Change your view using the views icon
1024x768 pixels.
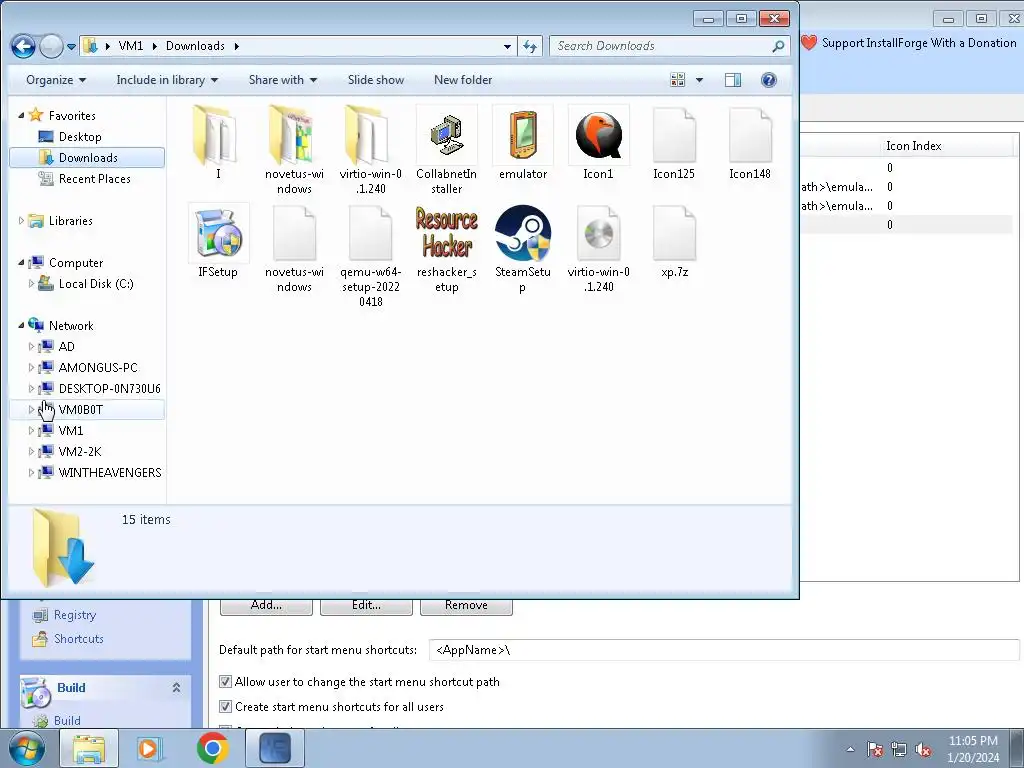(x=678, y=80)
